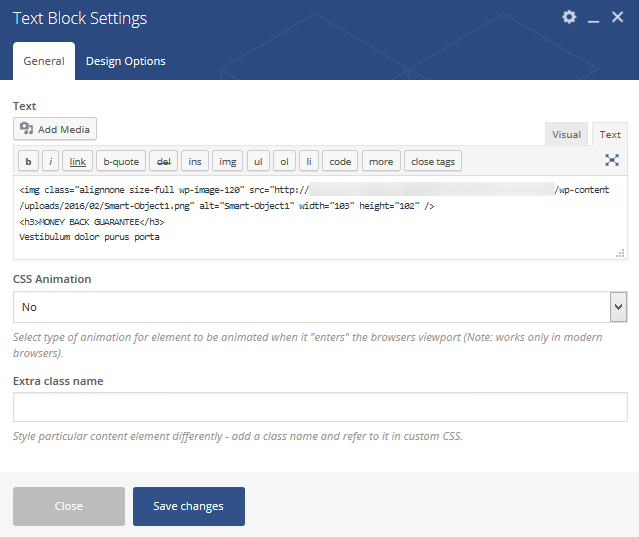
Task: Click the Add Media button
Action: [55, 129]
